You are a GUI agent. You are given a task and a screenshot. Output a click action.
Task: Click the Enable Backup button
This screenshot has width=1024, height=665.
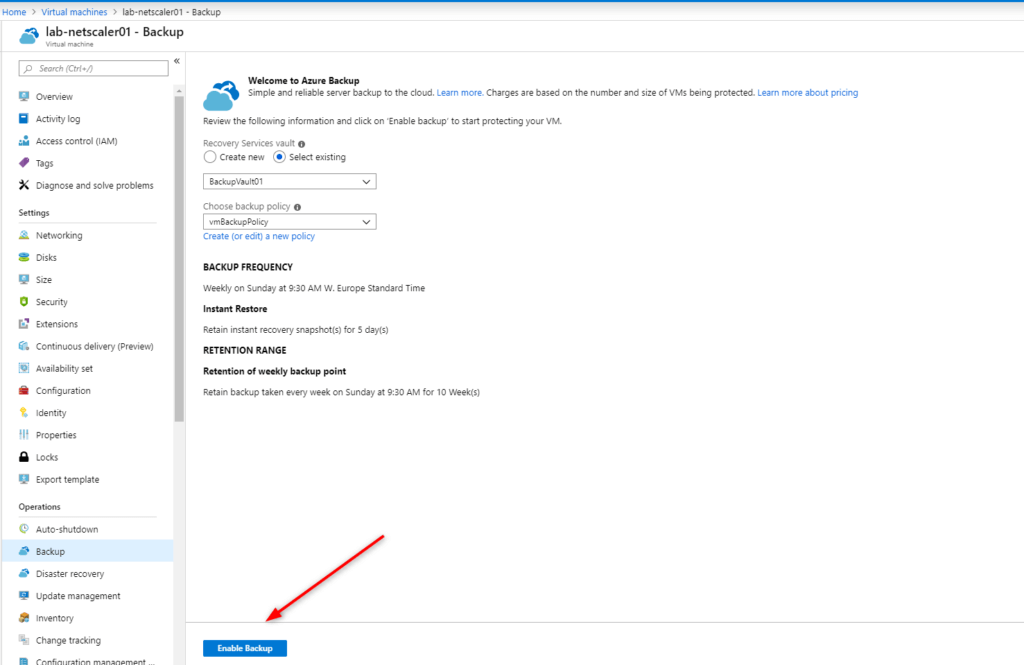[245, 648]
